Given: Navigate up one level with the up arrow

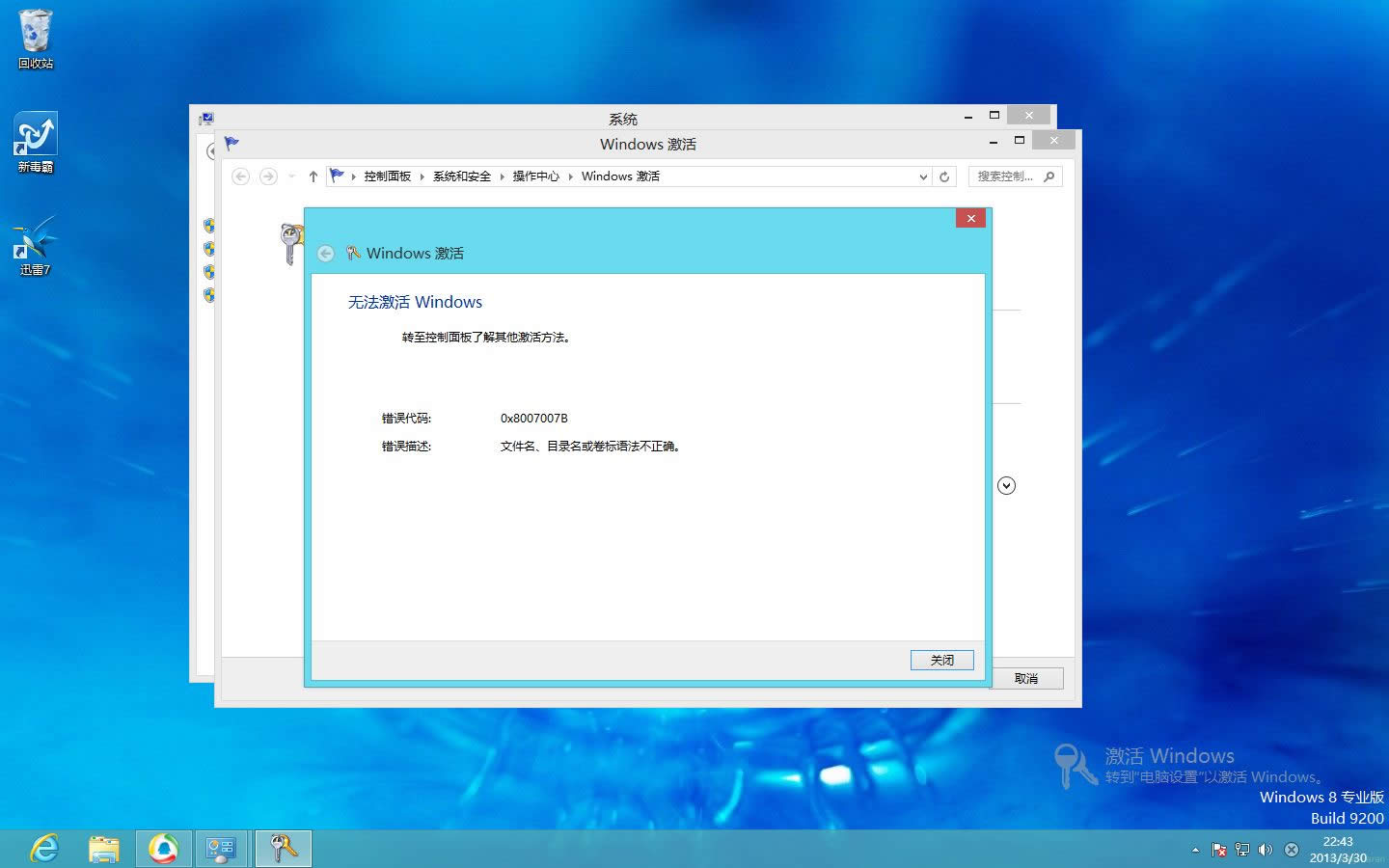Looking at the screenshot, I should tap(313, 176).
